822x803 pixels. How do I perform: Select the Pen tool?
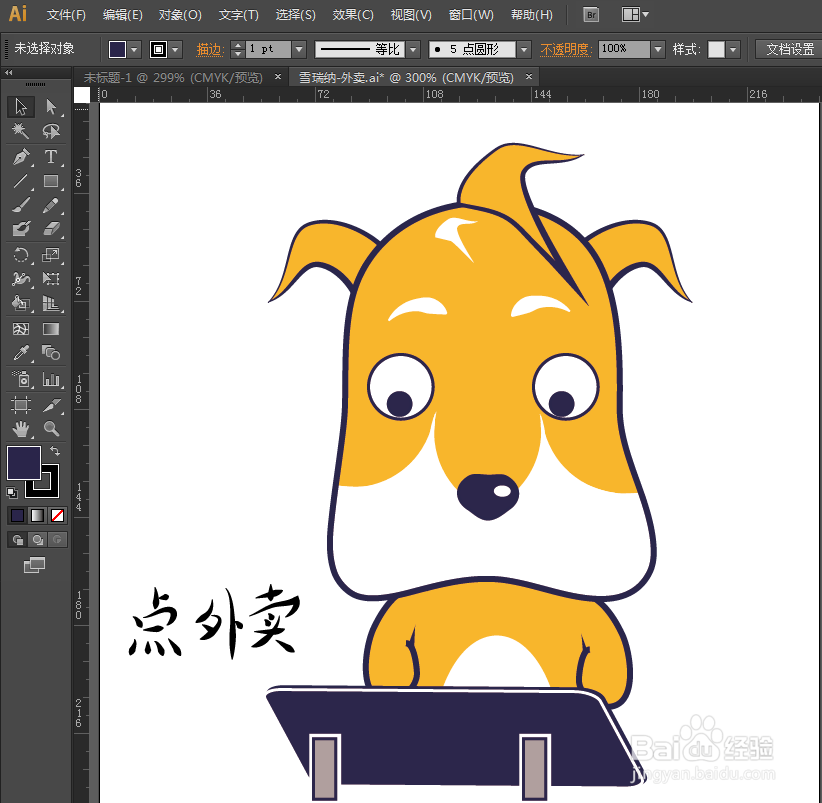point(20,157)
